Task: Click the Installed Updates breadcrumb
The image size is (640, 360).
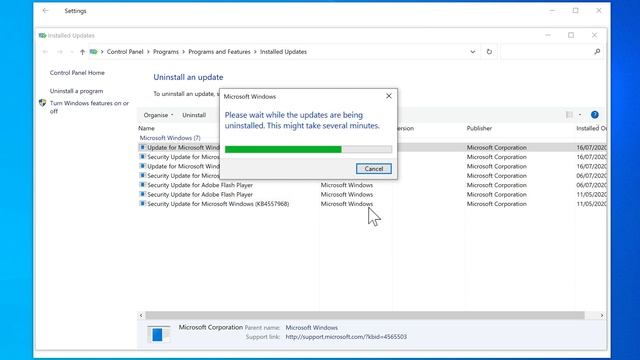Action: [283, 52]
